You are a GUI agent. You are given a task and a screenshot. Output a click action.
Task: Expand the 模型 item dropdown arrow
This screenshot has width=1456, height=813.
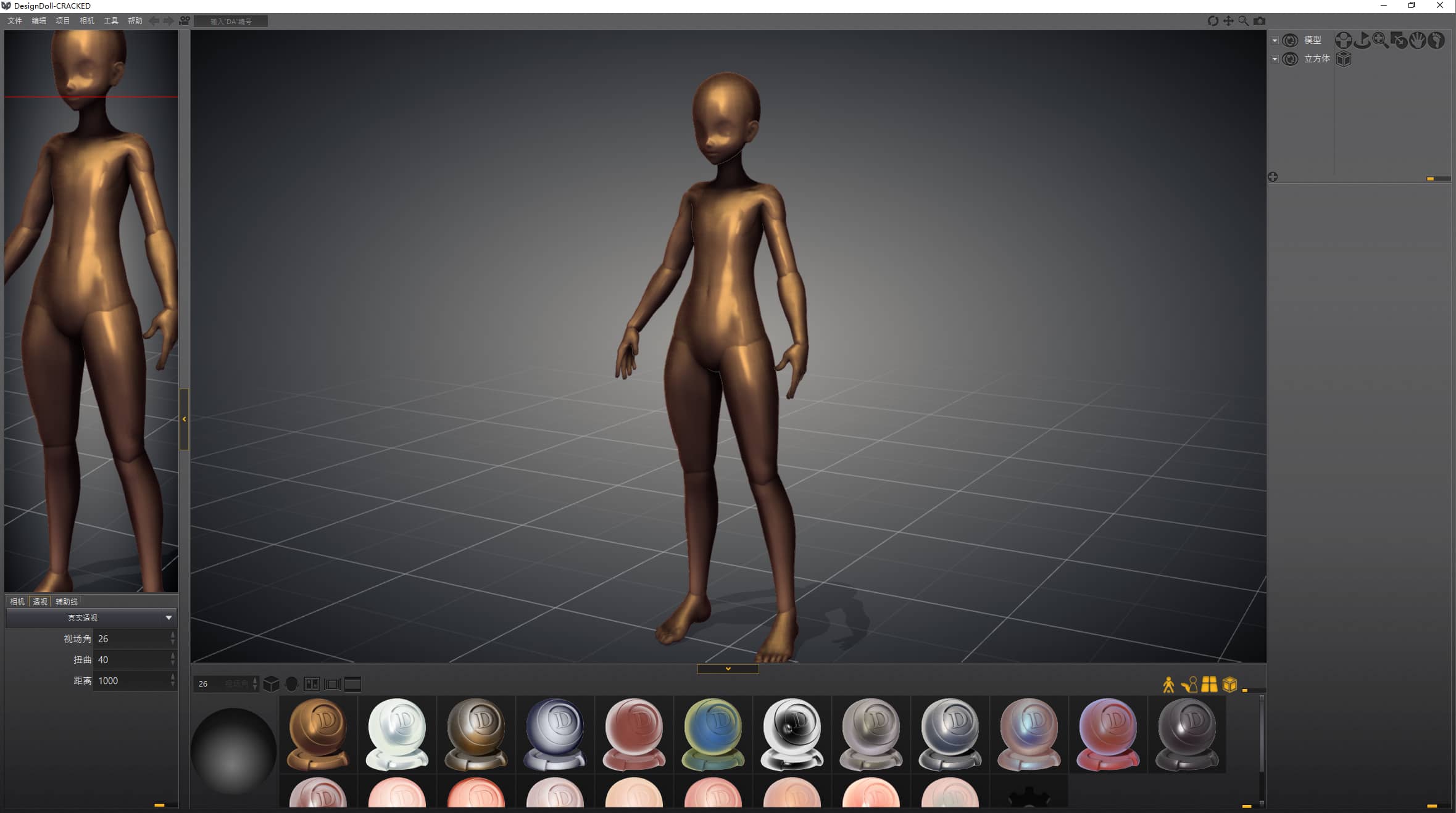tap(1275, 41)
